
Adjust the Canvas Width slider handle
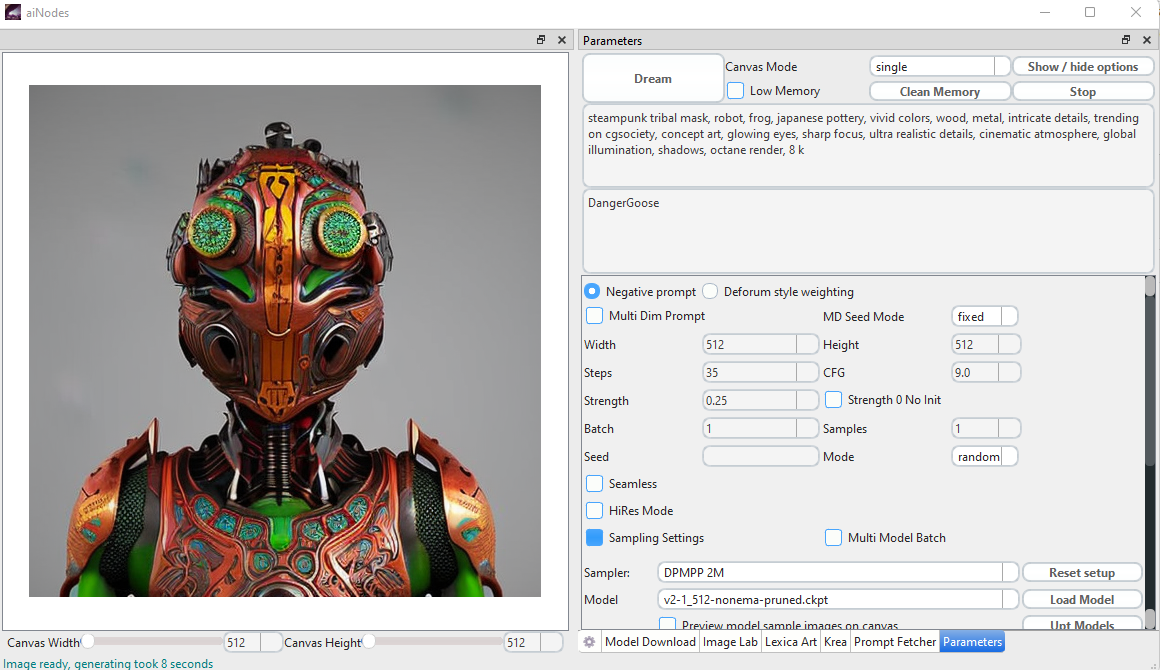click(x=87, y=641)
